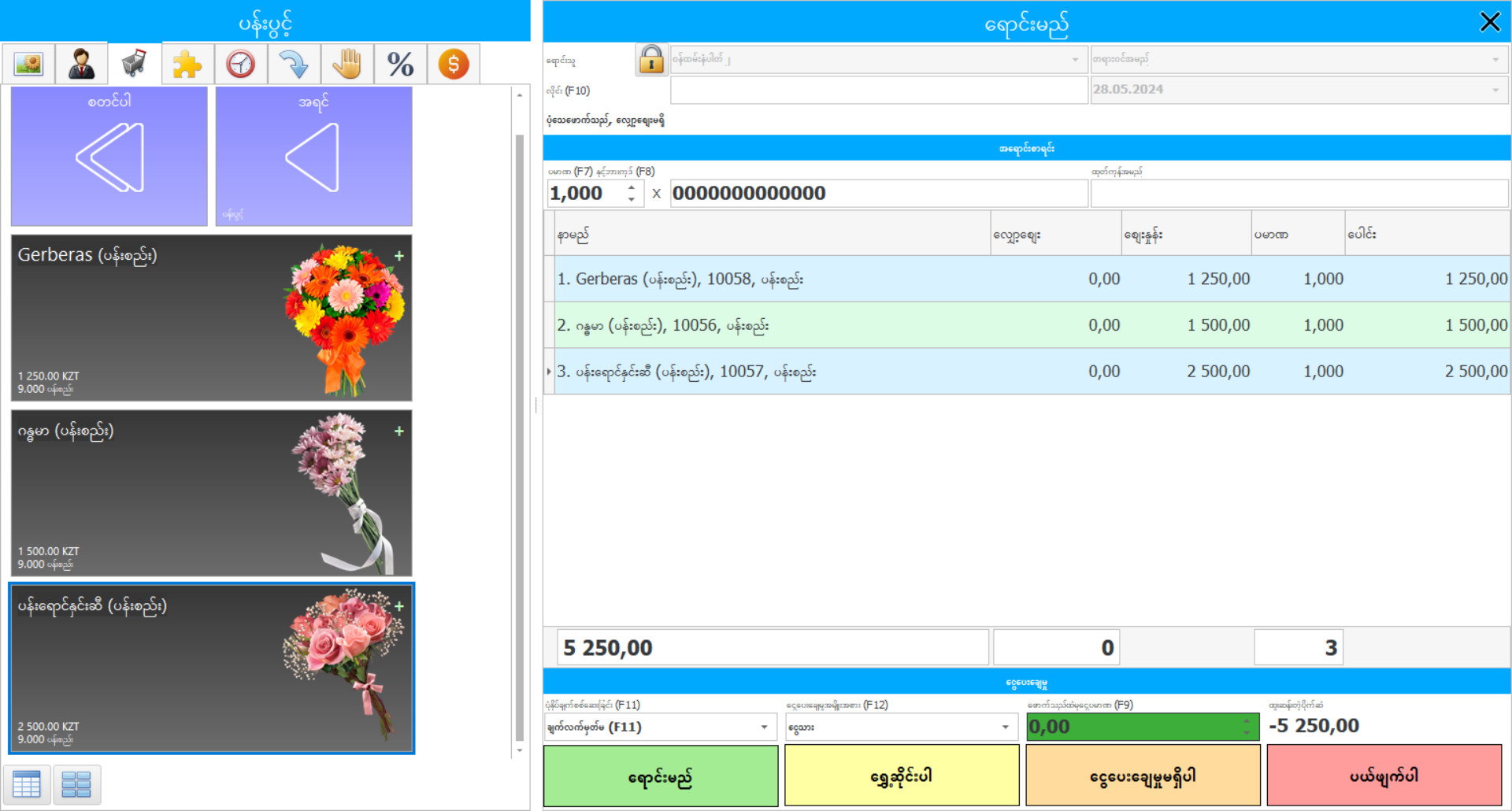Open the top-right register dropdown
This screenshot has width=1512, height=811.
[1495, 60]
